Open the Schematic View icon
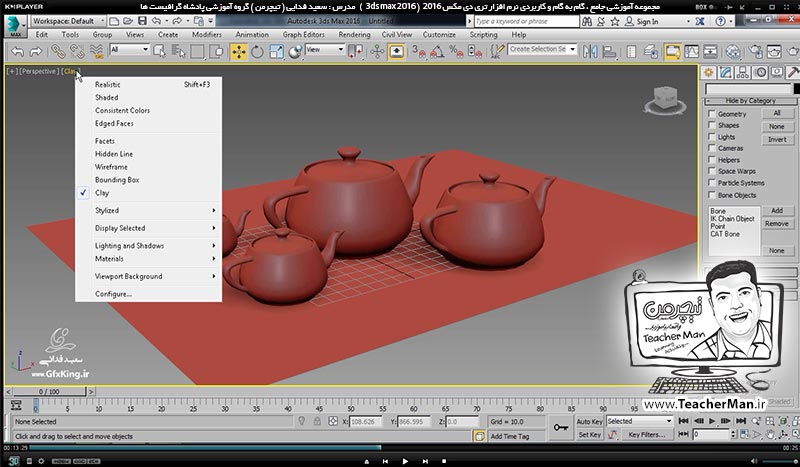The image size is (800, 467). click(x=710, y=51)
